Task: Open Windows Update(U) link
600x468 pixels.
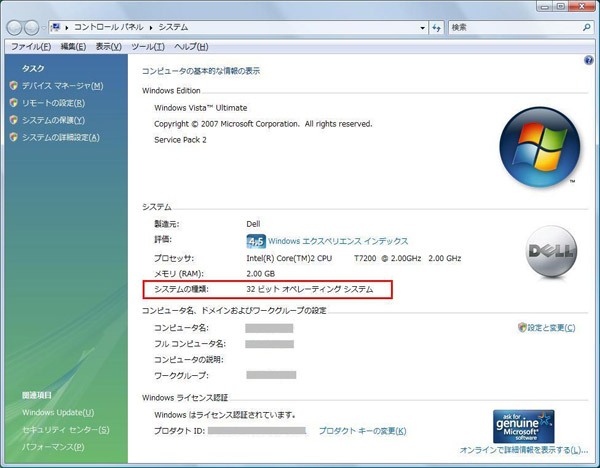Action: pos(58,413)
